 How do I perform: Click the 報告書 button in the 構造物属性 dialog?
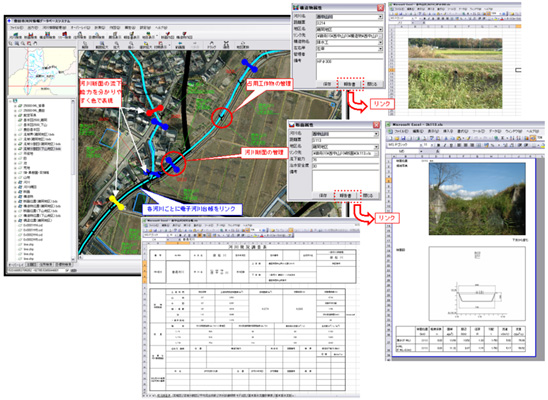pyautogui.click(x=349, y=84)
